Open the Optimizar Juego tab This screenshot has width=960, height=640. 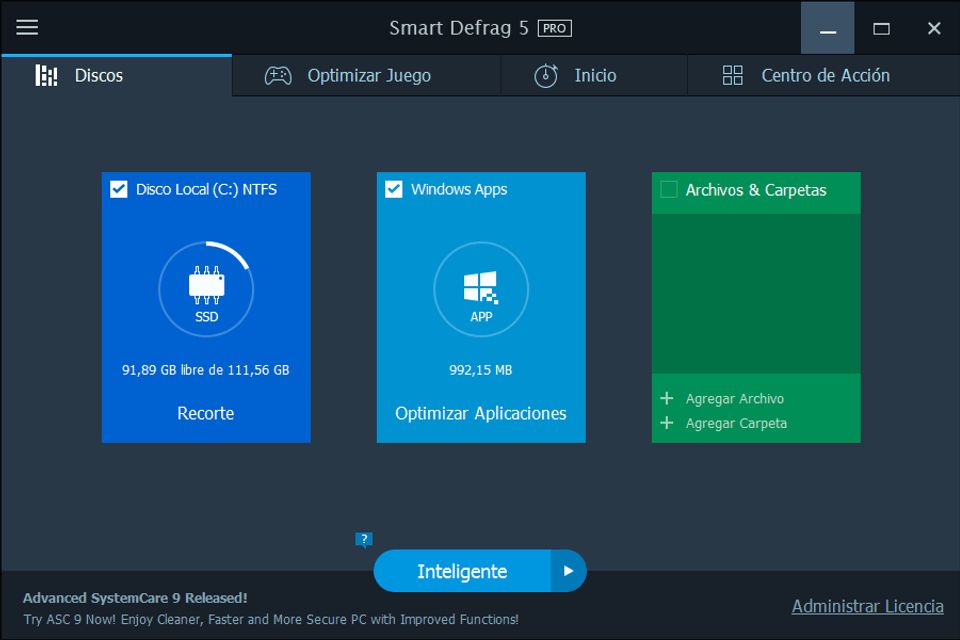[366, 75]
